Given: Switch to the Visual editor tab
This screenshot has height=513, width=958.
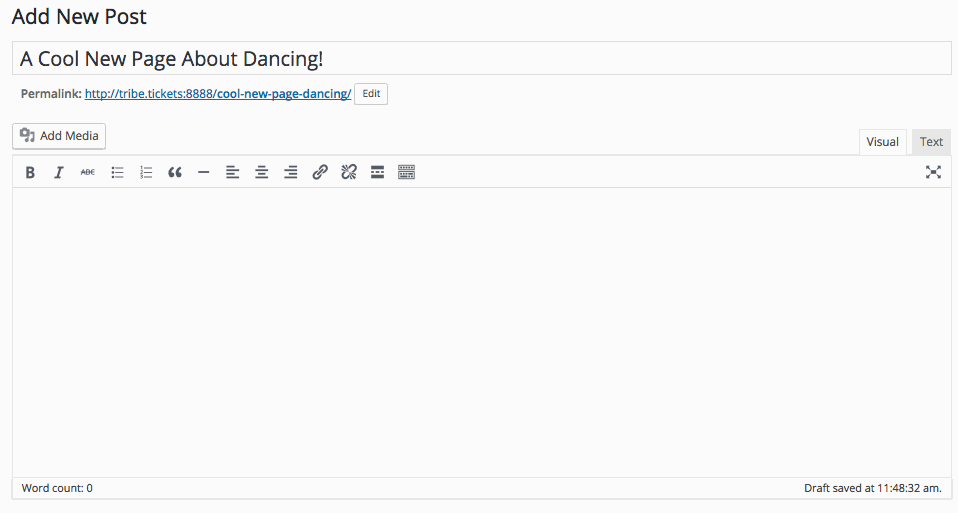Looking at the screenshot, I should click(x=882, y=142).
